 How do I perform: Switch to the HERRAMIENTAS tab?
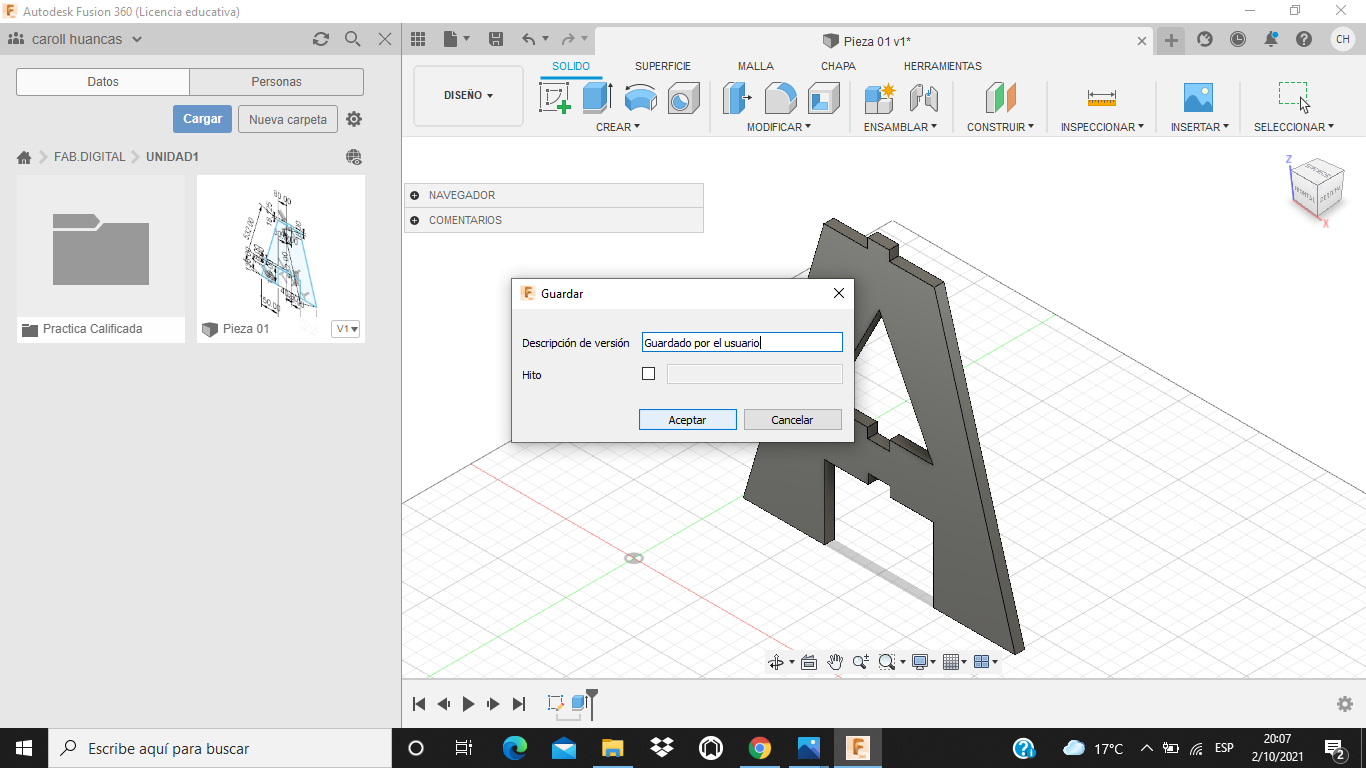click(x=943, y=66)
